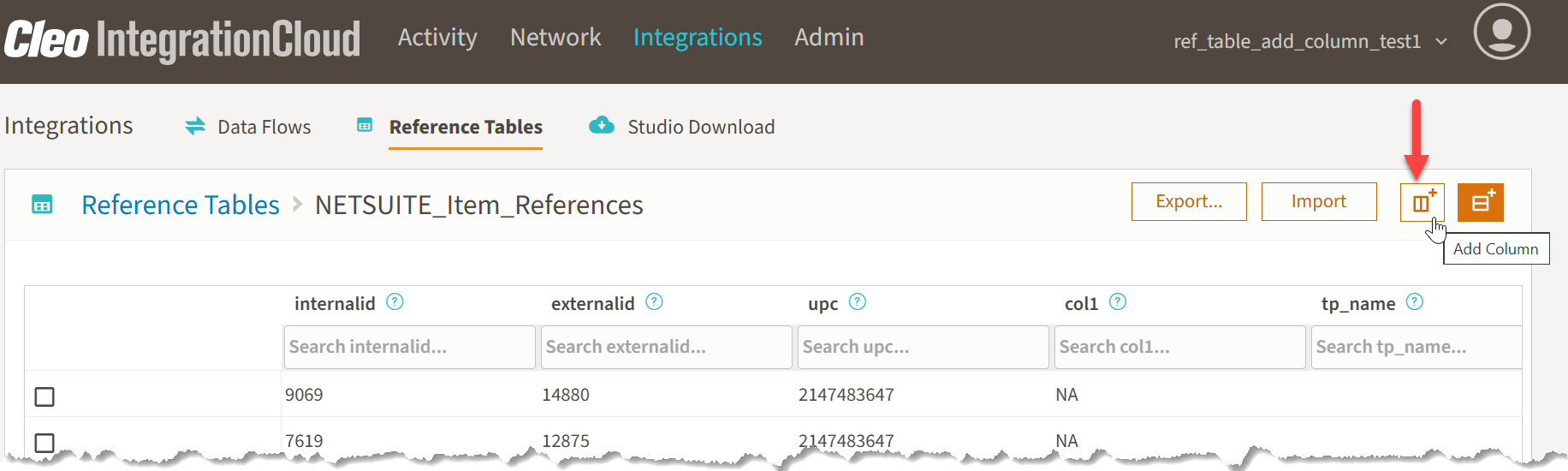The width and height of the screenshot is (1568, 471).
Task: Click the Import button
Action: [x=1318, y=201]
